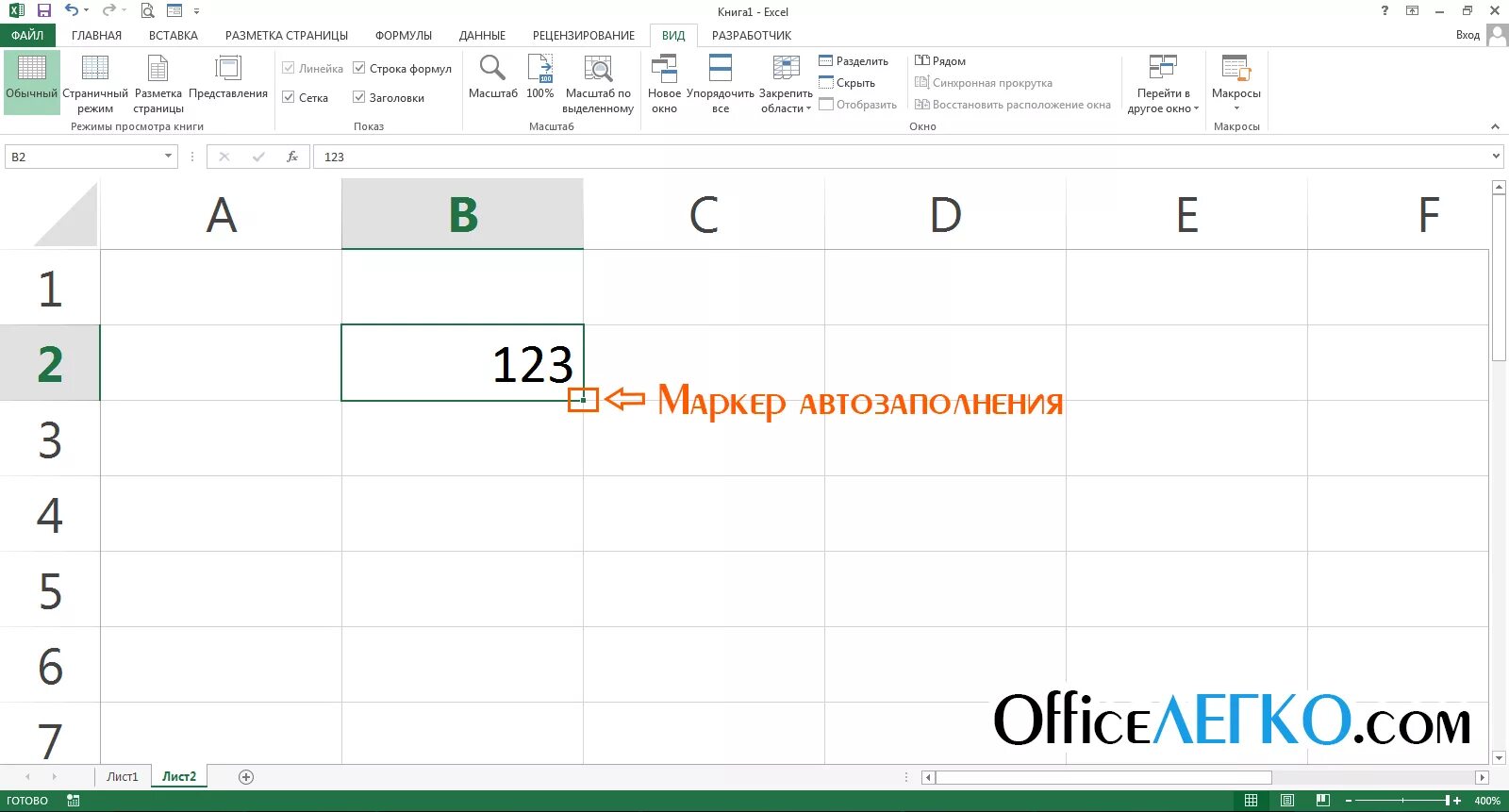Switch to ВСТАВКА ribbon tab
Screen dimensions: 1509x812
tap(174, 35)
